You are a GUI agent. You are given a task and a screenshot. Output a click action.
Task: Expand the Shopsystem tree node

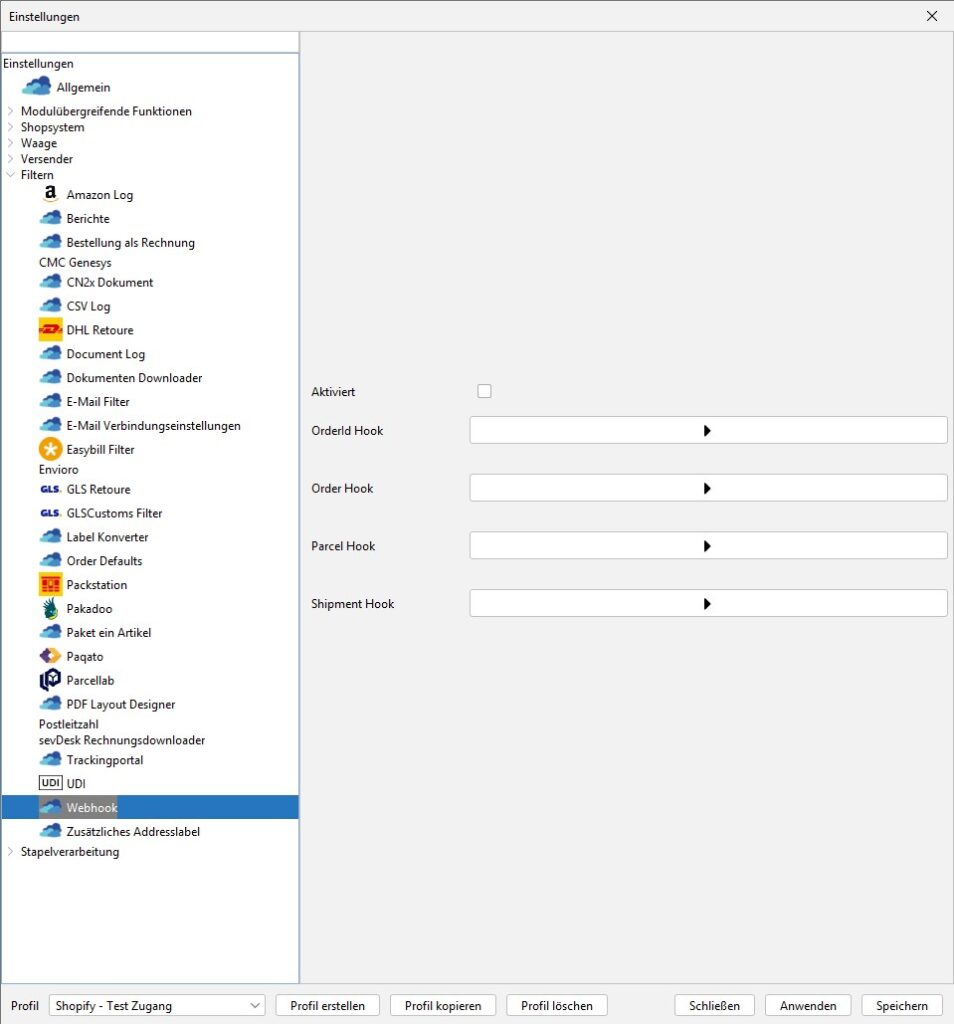click(10, 128)
